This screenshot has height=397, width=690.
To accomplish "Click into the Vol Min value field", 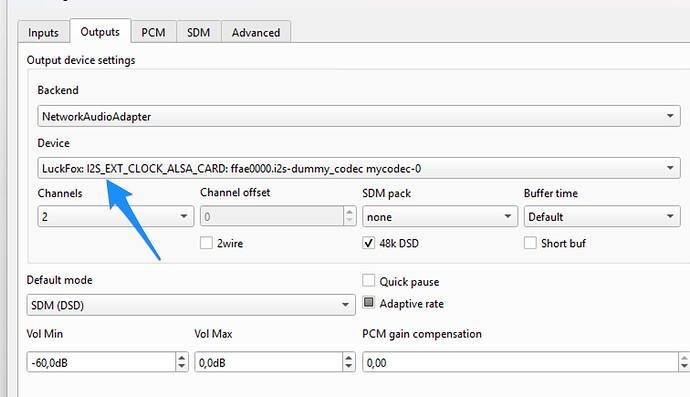I will (101, 362).
